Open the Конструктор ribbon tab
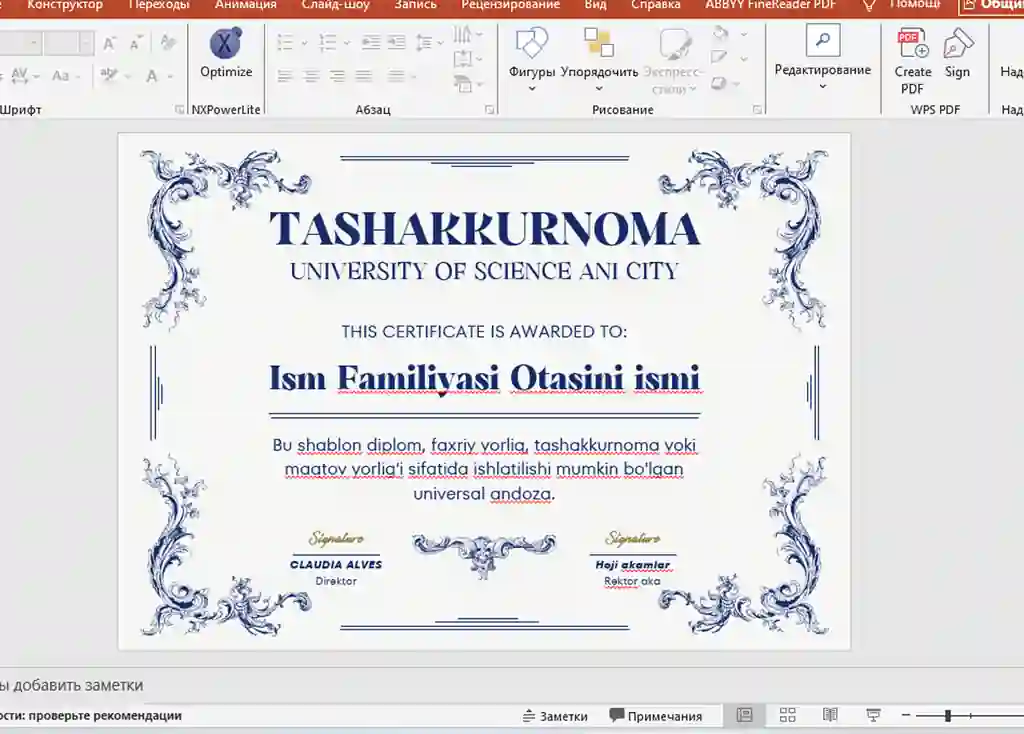Image resolution: width=1024 pixels, height=734 pixels. click(x=65, y=5)
